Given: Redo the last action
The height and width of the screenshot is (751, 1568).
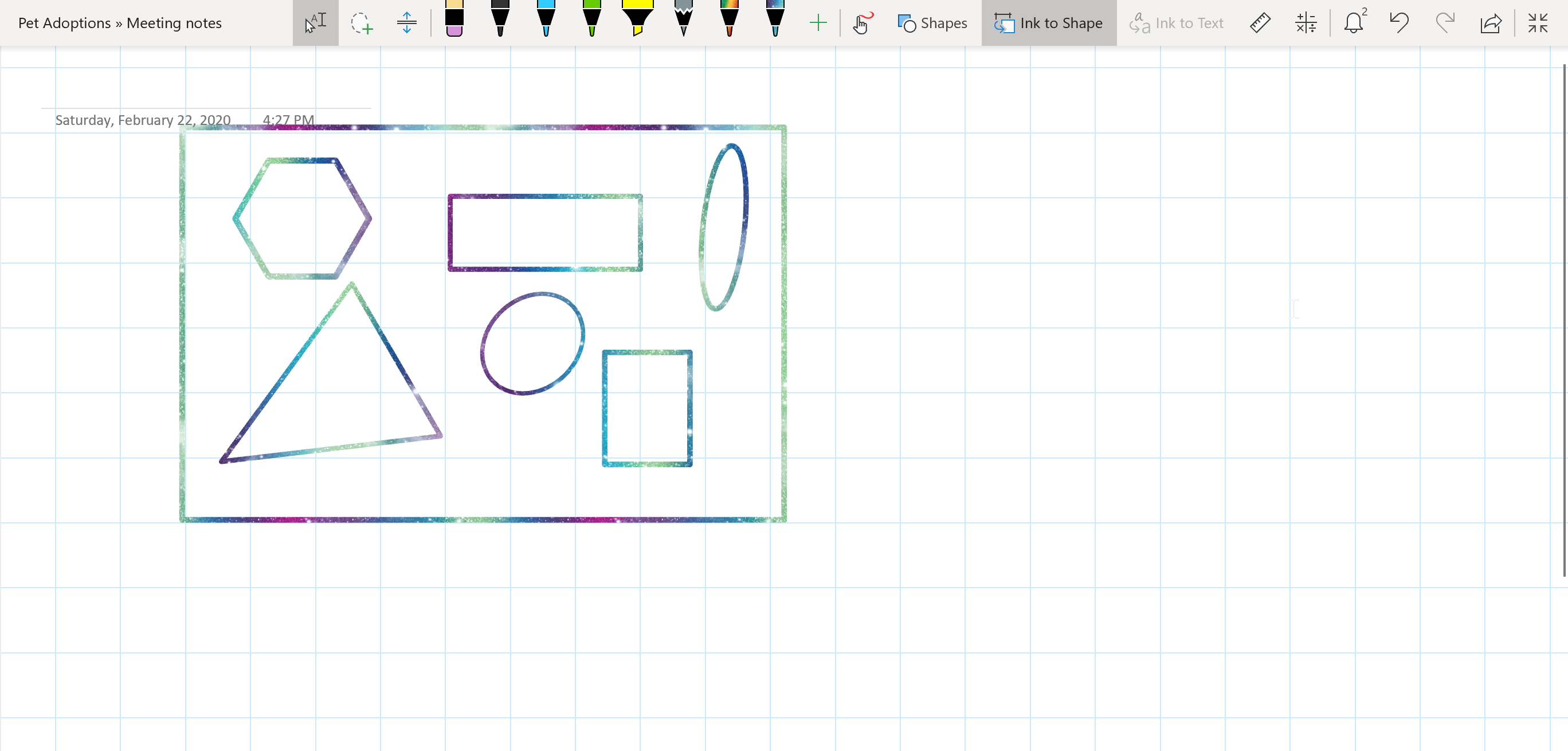Looking at the screenshot, I should point(1445,23).
